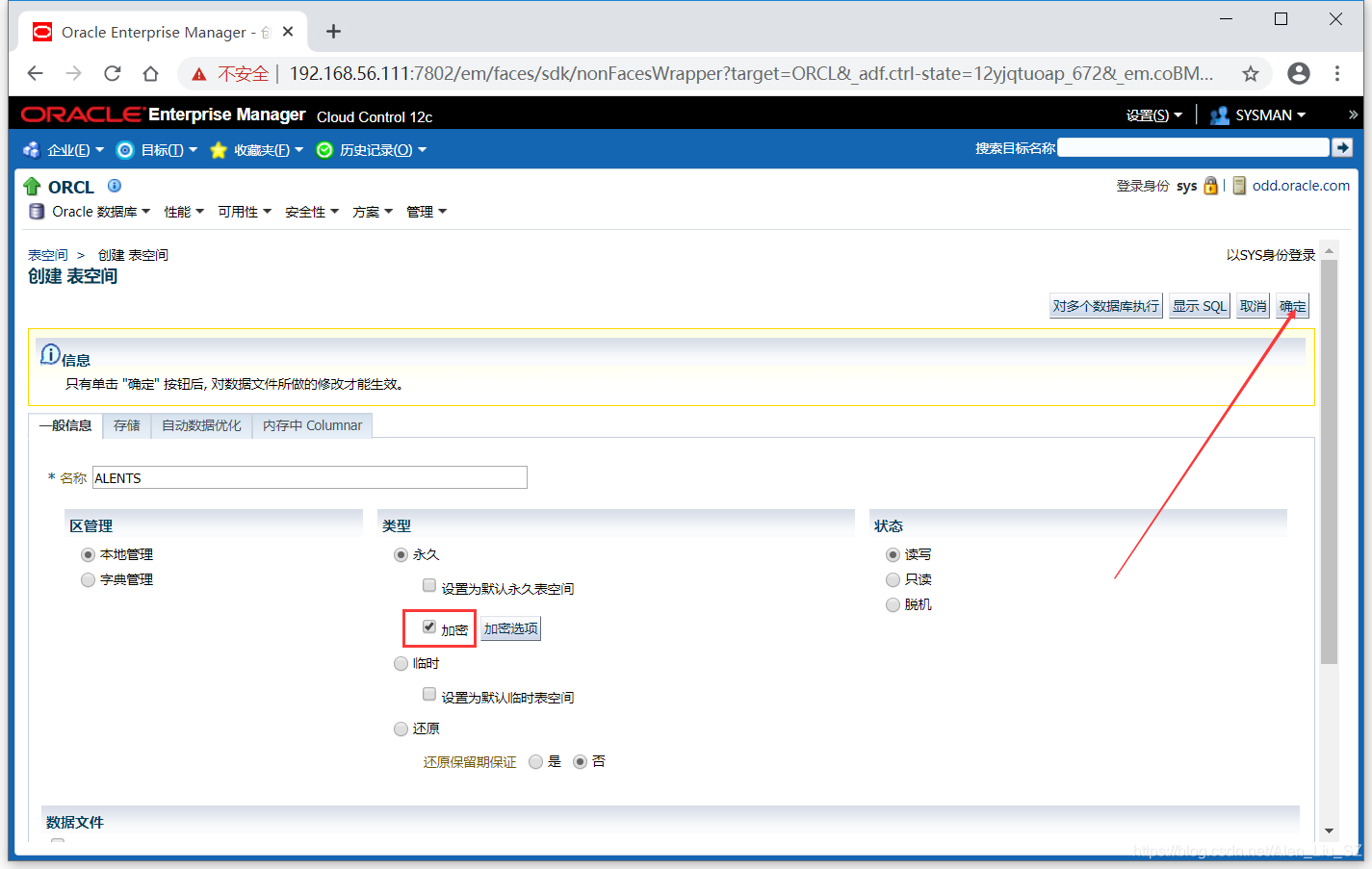This screenshot has width=1372, height=869.
Task: Click the search go arrow icon
Action: [1342, 147]
